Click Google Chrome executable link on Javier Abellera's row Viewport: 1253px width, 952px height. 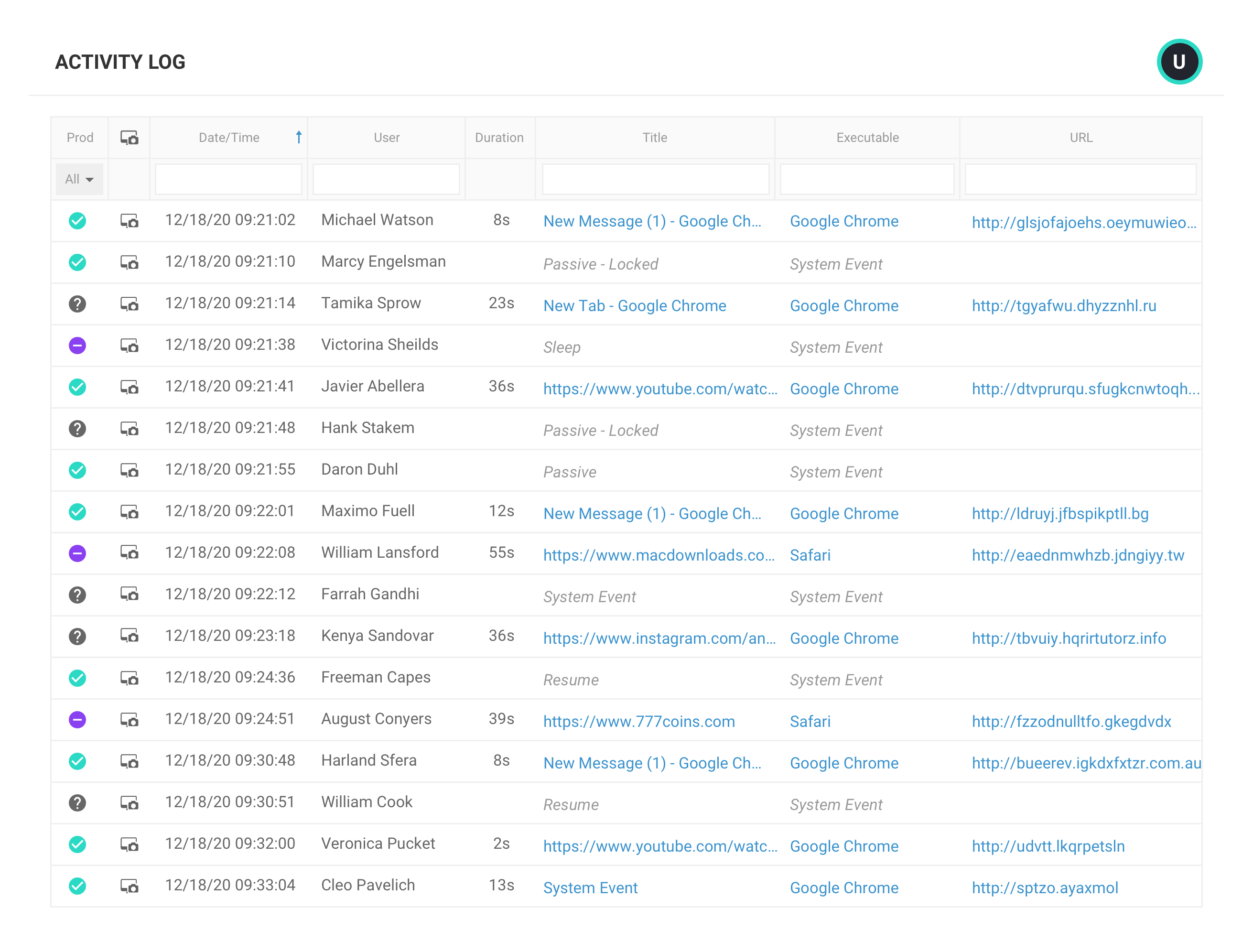(844, 389)
